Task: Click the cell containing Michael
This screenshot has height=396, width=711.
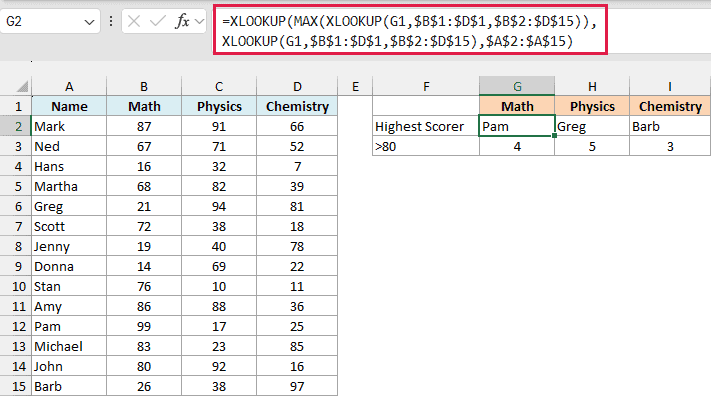Action: [x=69, y=346]
